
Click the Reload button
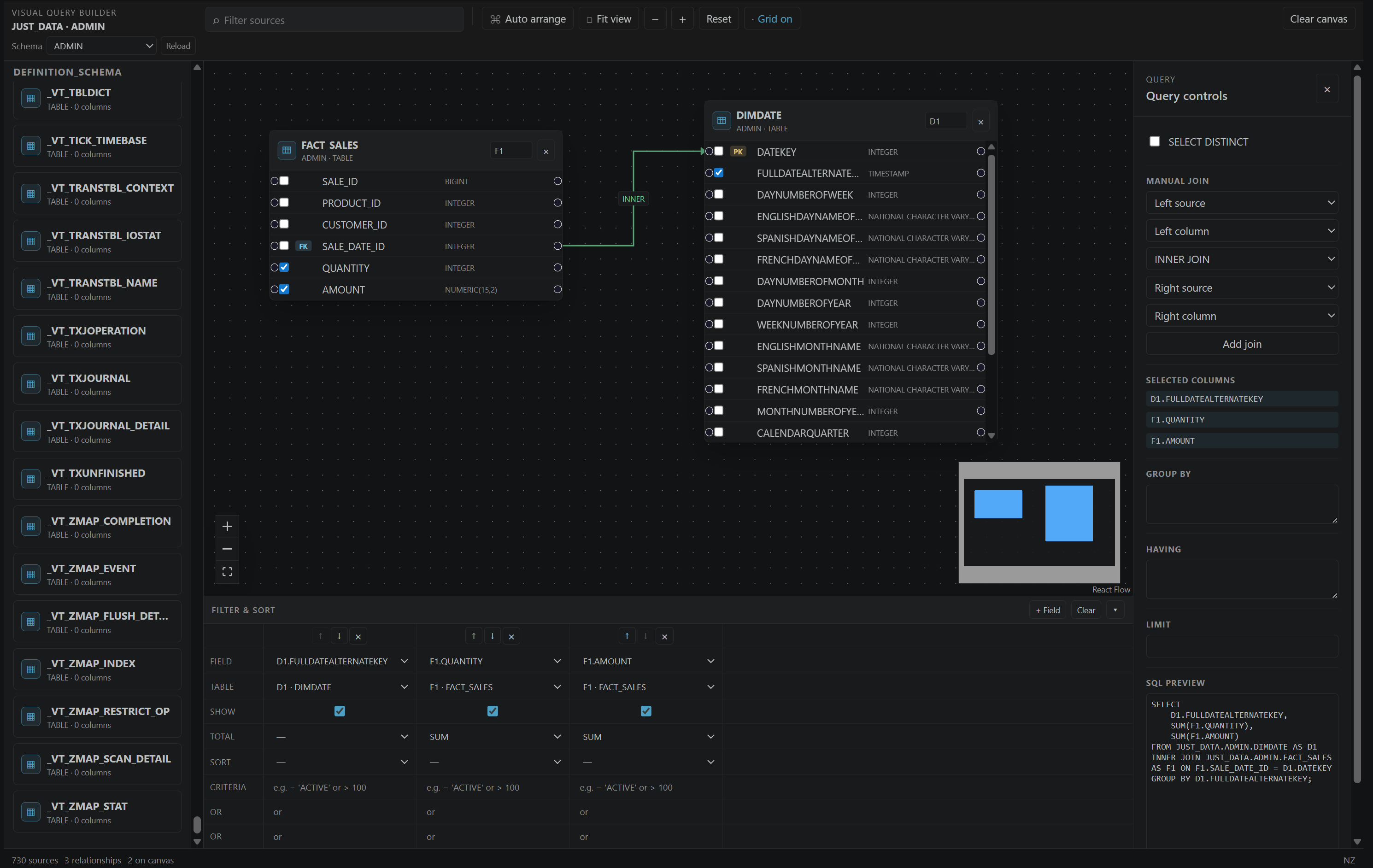point(178,46)
